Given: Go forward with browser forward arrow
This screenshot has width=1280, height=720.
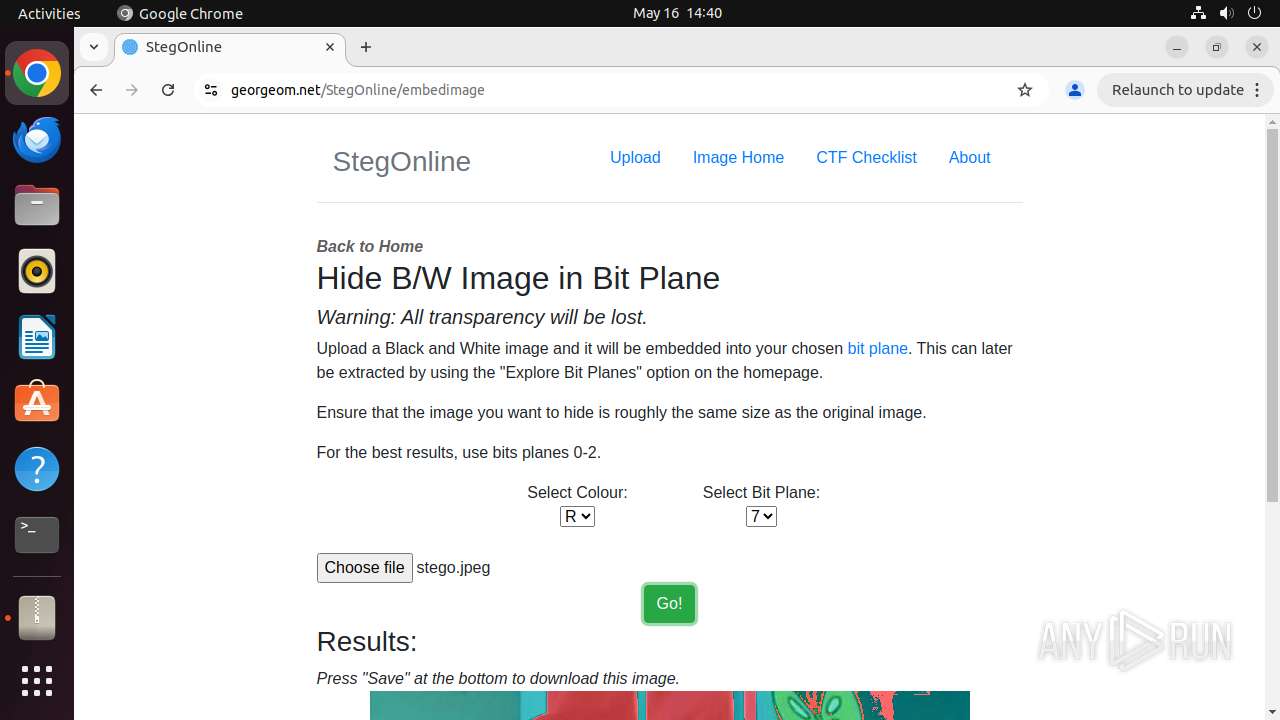Looking at the screenshot, I should 132,90.
